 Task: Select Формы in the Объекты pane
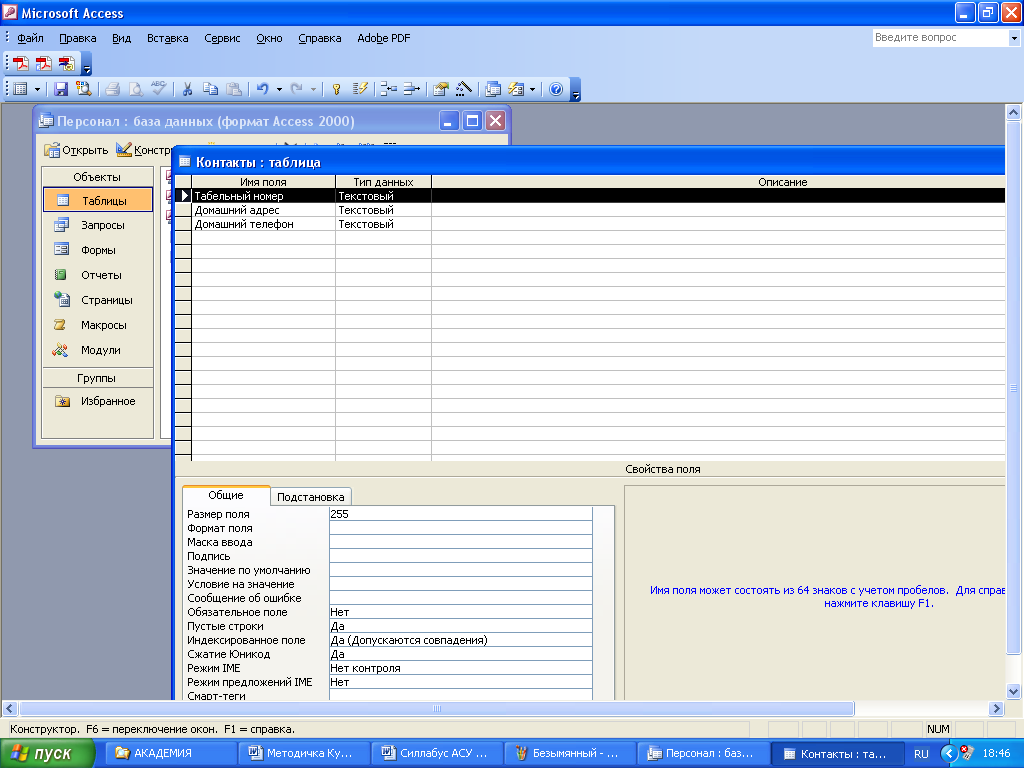pos(98,250)
